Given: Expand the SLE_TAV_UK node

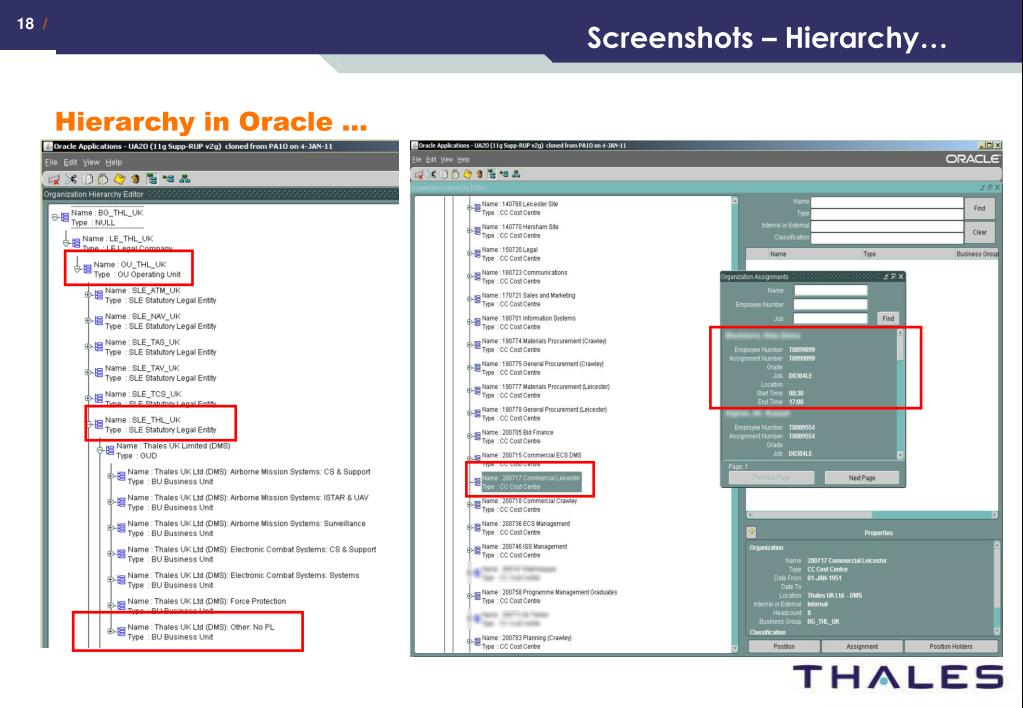Looking at the screenshot, I should pos(88,372).
